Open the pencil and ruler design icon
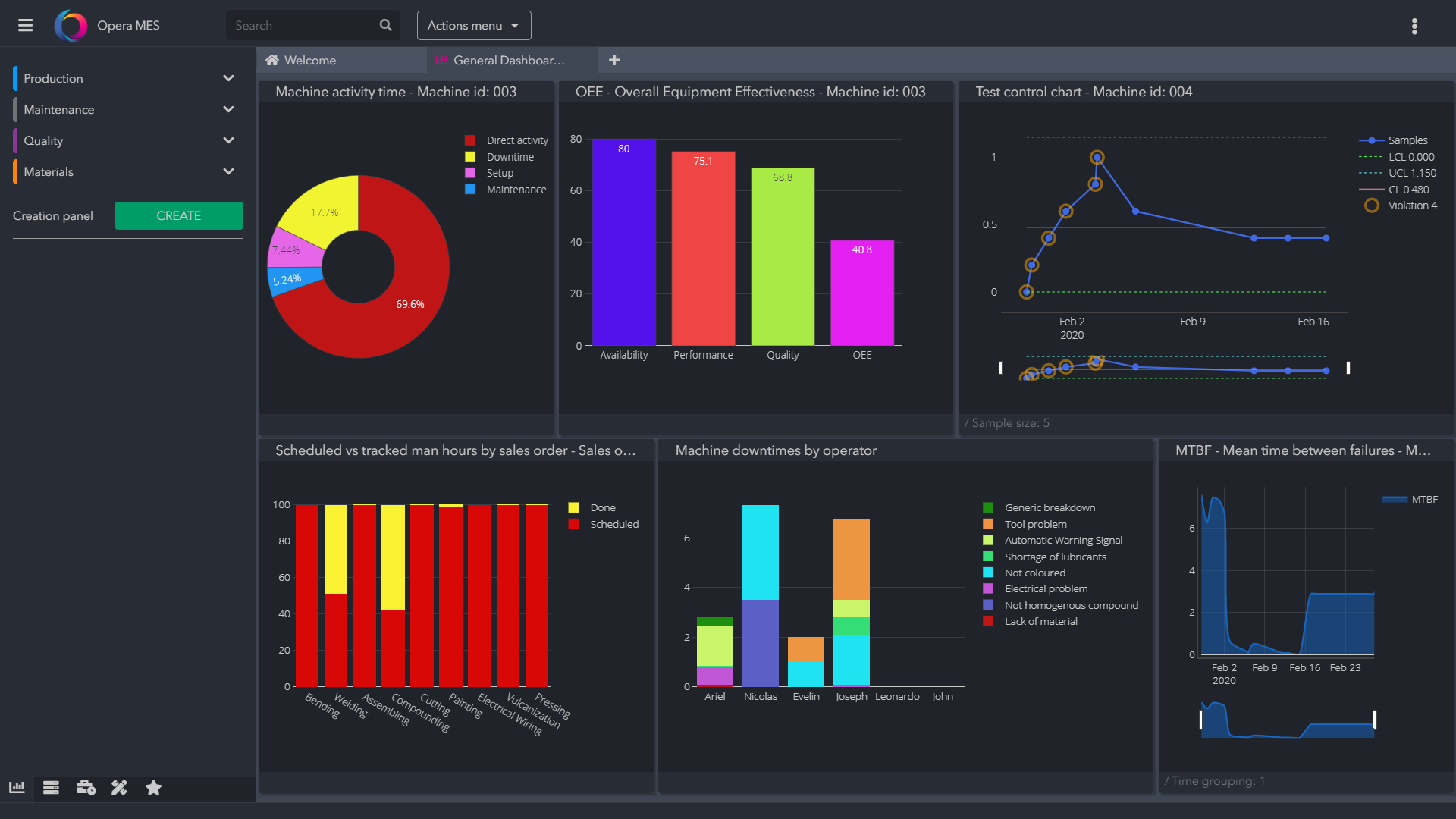Image resolution: width=1456 pixels, height=819 pixels. (119, 787)
